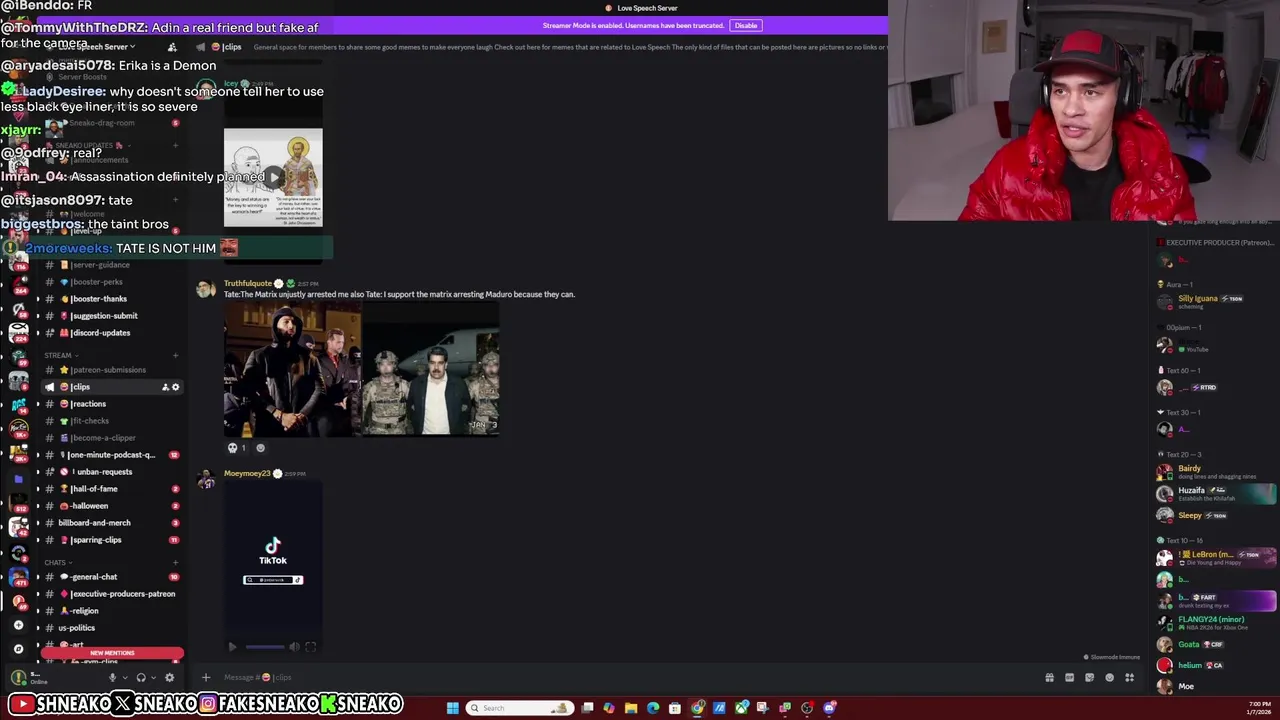This screenshot has height=720, width=1280.
Task: Add a skull reaction on the Truthfulquote post
Action: point(237,448)
